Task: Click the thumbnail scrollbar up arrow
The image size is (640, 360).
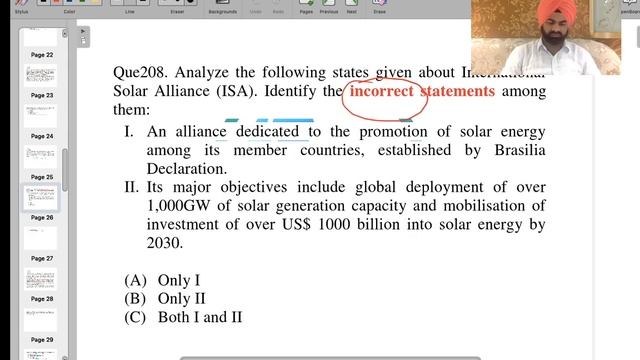Action: click(x=64, y=34)
